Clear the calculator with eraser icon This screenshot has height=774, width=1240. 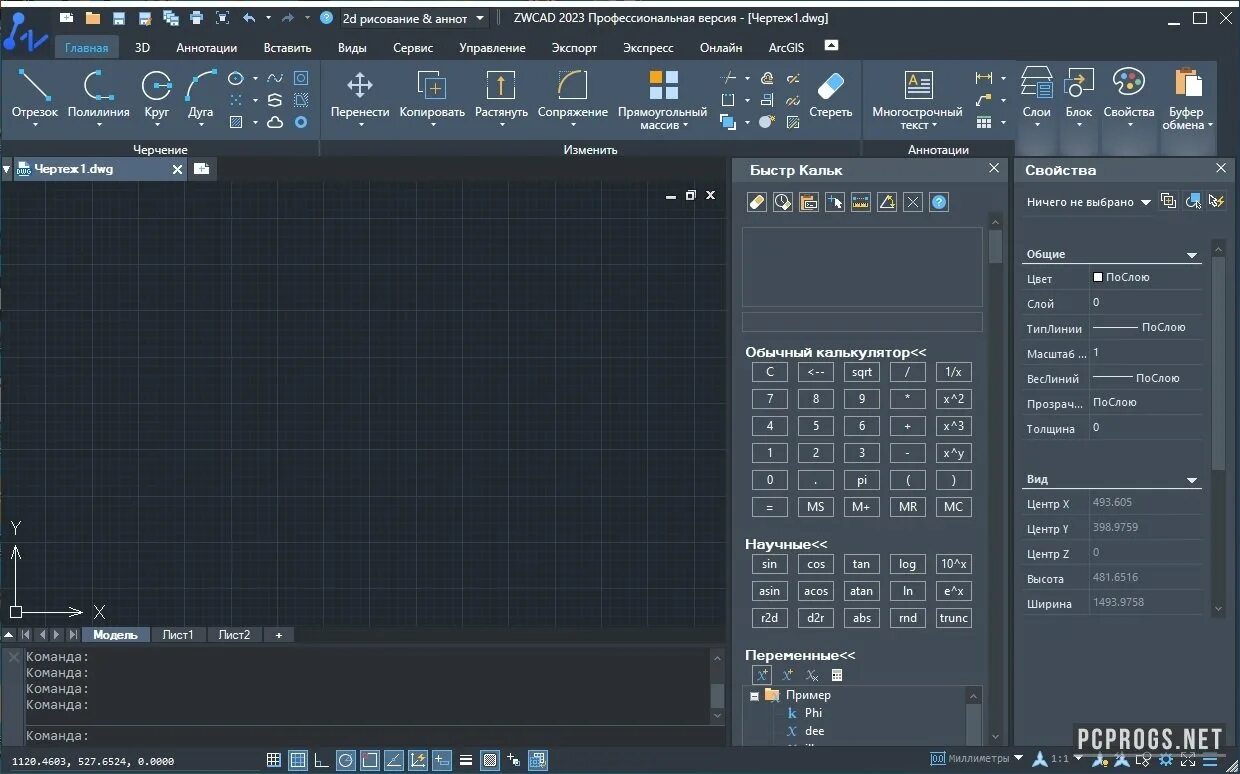tap(757, 202)
